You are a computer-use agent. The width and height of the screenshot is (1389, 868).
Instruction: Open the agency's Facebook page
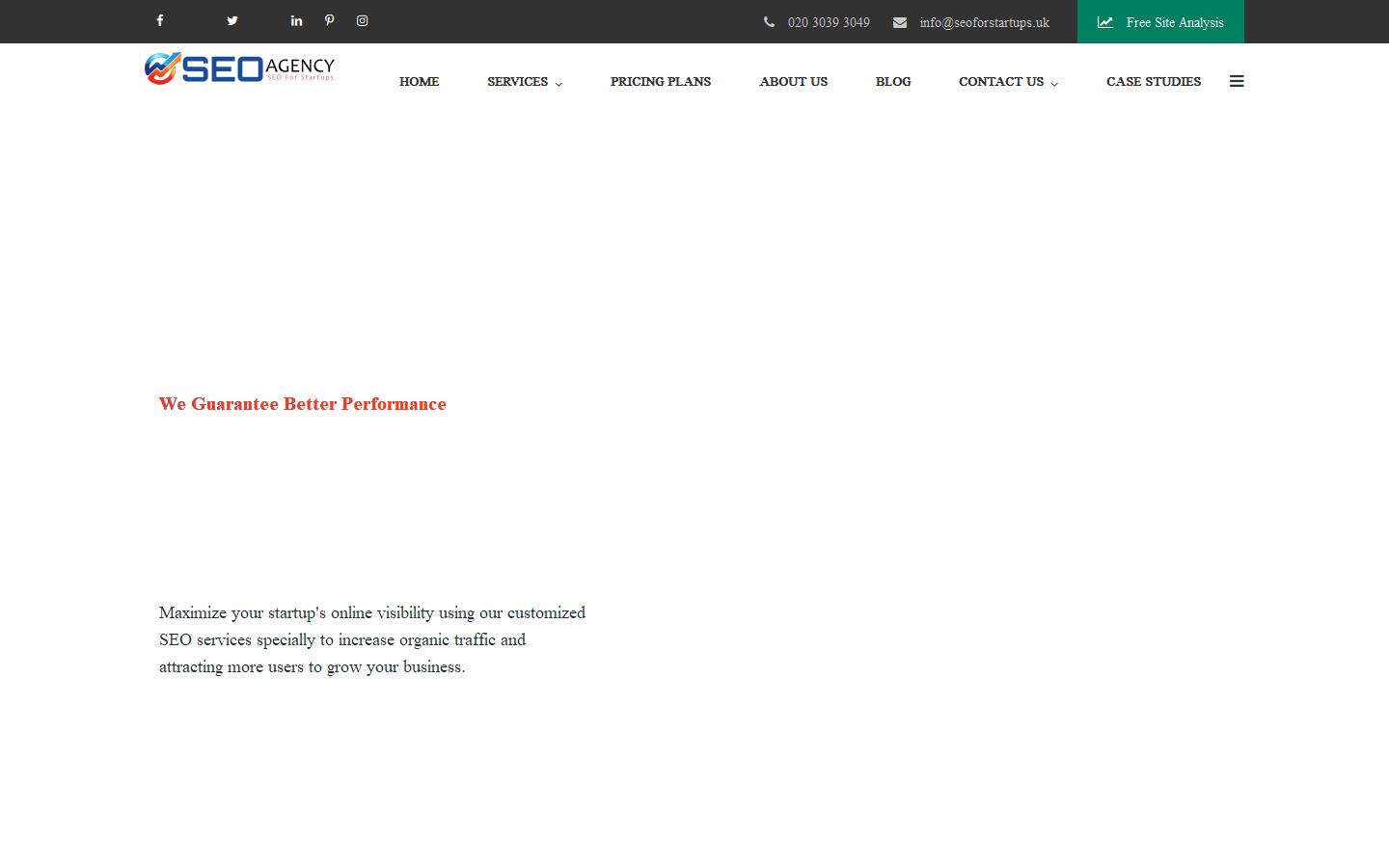pos(159,20)
